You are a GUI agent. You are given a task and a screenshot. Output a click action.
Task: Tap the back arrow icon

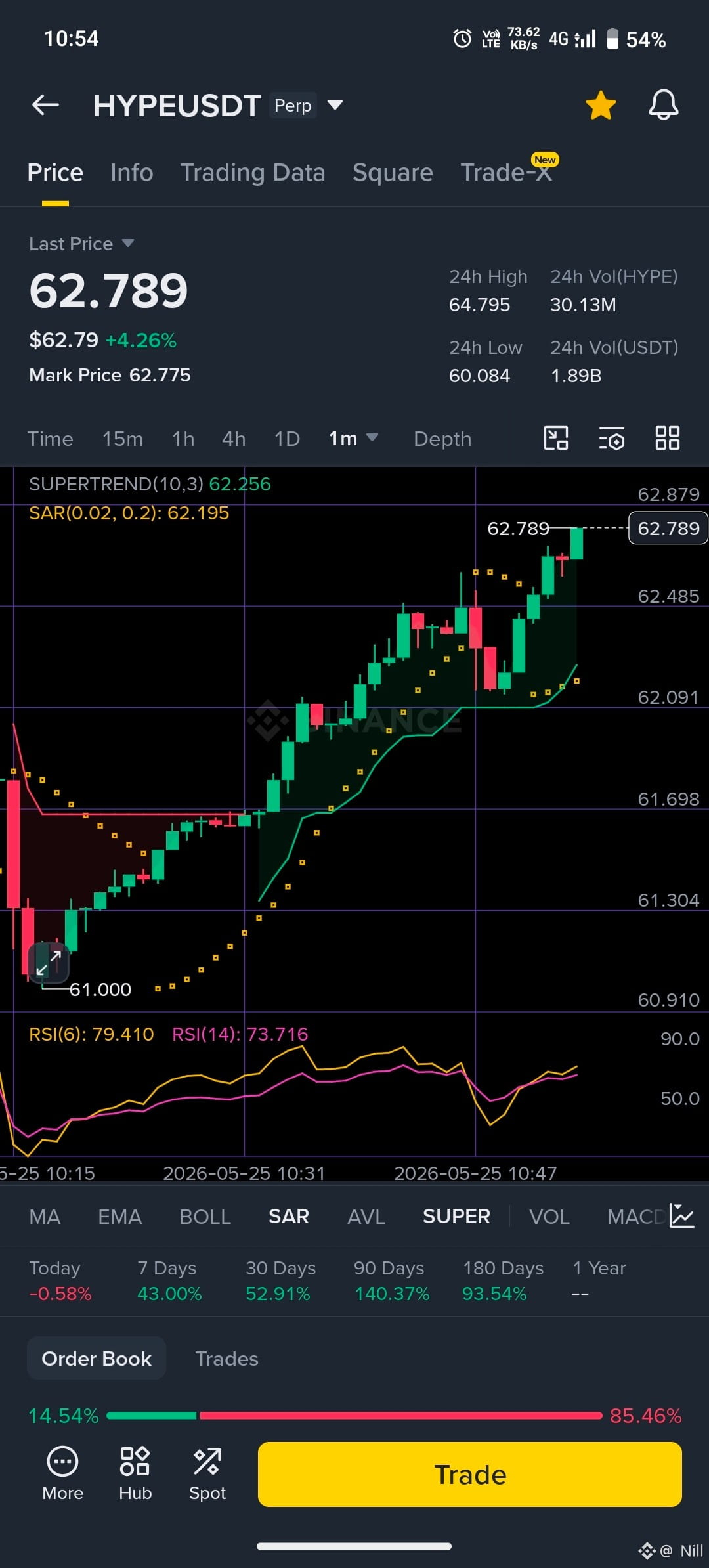[x=45, y=105]
